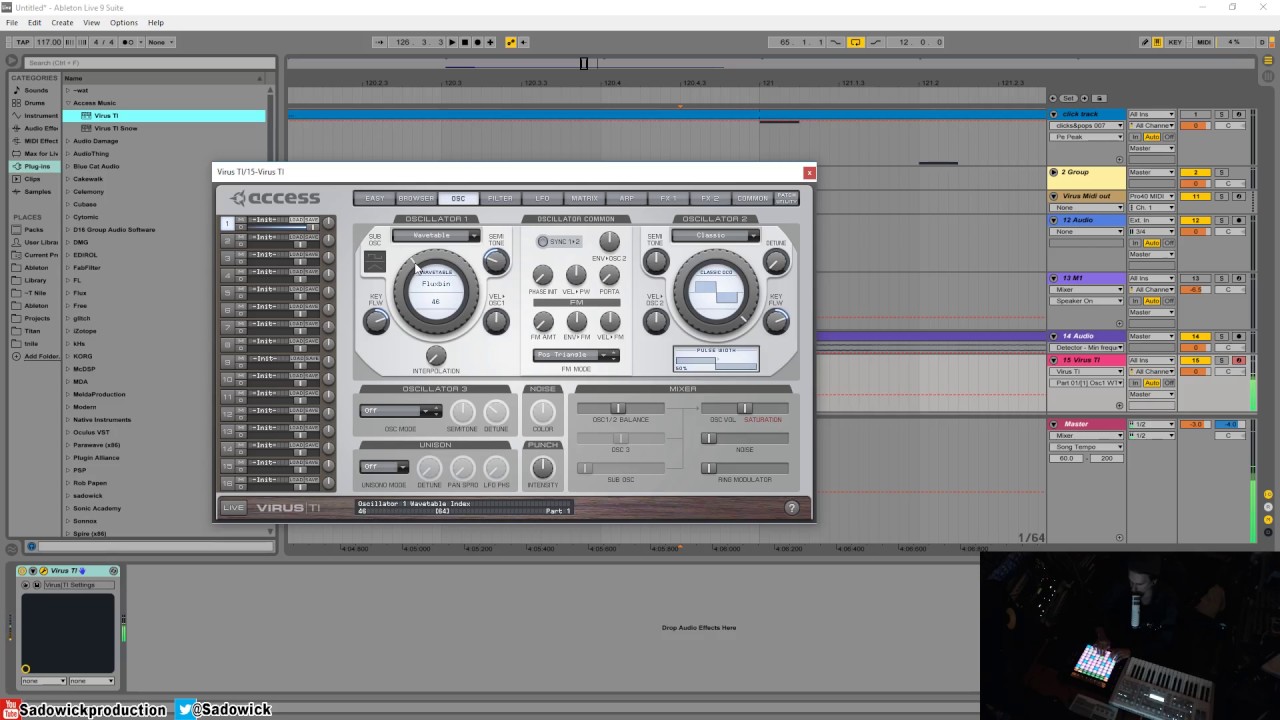
Task: Switch to the LFO tab in Virus TI
Action: [542, 198]
